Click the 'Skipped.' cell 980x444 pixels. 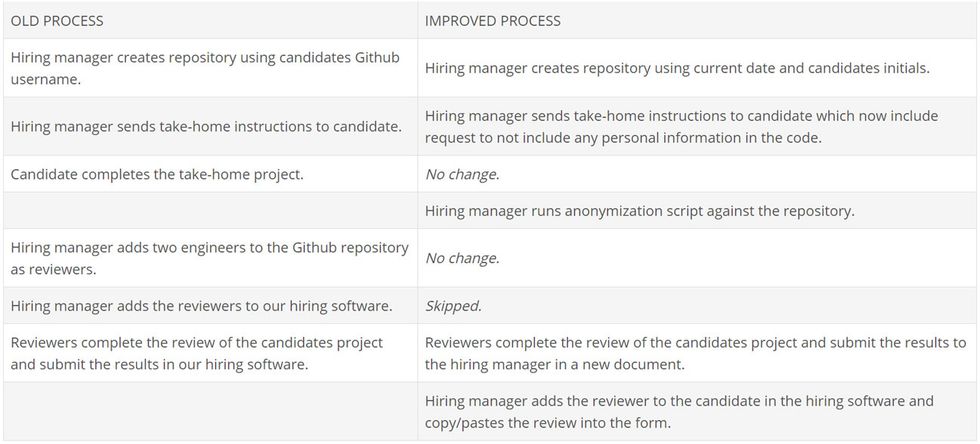(453, 305)
